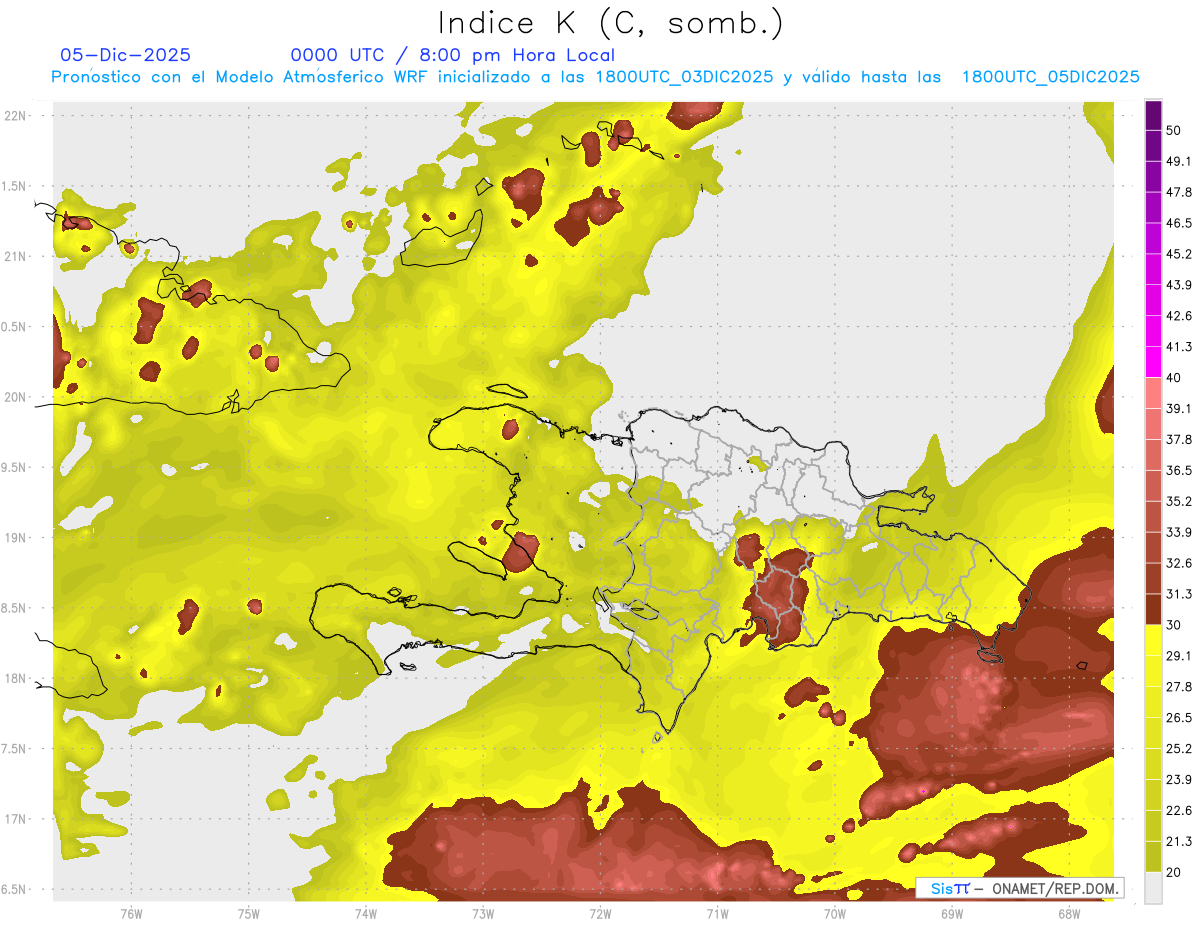Screen dimensions: 1200x927
Task: Click the "22N" latitude label
Action: 16,115
